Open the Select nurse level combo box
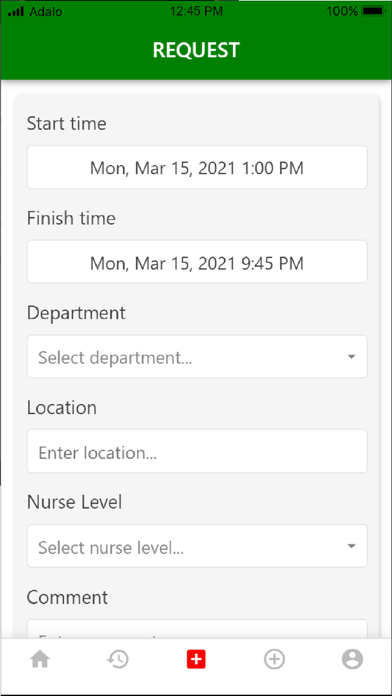The height and width of the screenshot is (696, 392). point(197,546)
